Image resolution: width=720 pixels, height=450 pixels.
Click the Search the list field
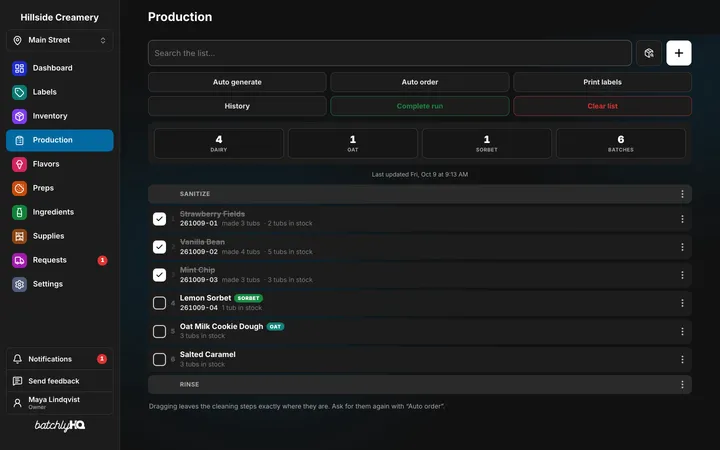click(x=390, y=53)
